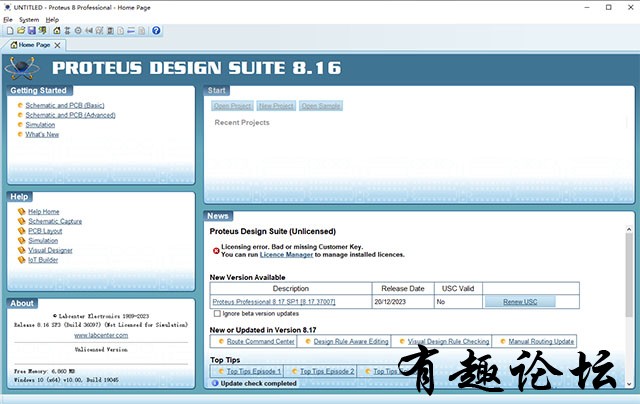Open the Simulation link in Help panel
The image size is (640, 404).
coord(43,241)
